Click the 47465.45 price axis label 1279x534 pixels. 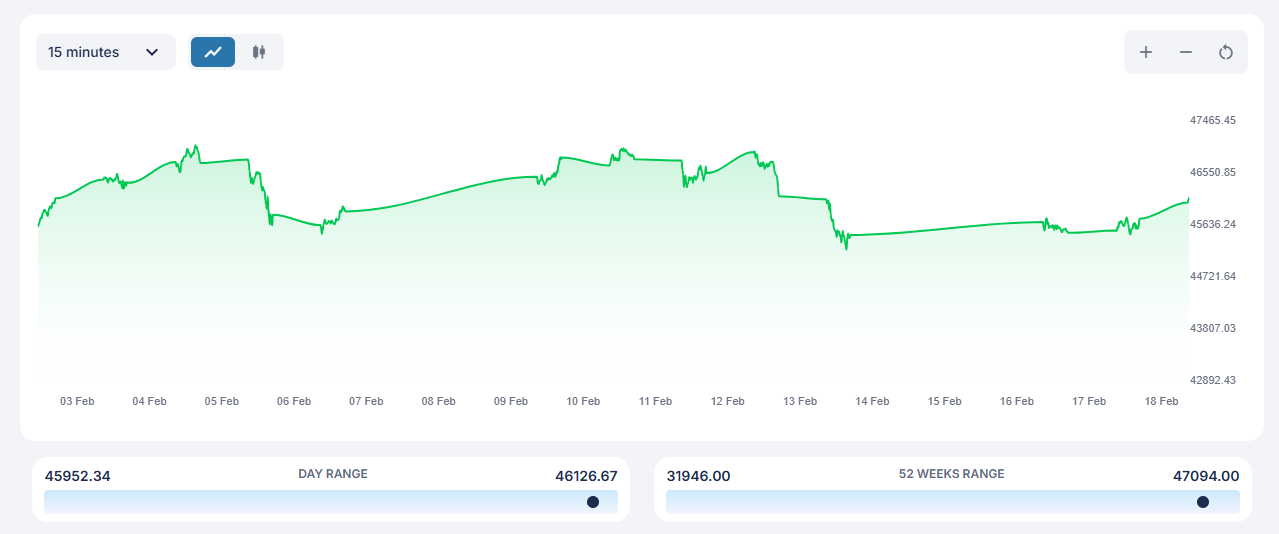pyautogui.click(x=1212, y=120)
